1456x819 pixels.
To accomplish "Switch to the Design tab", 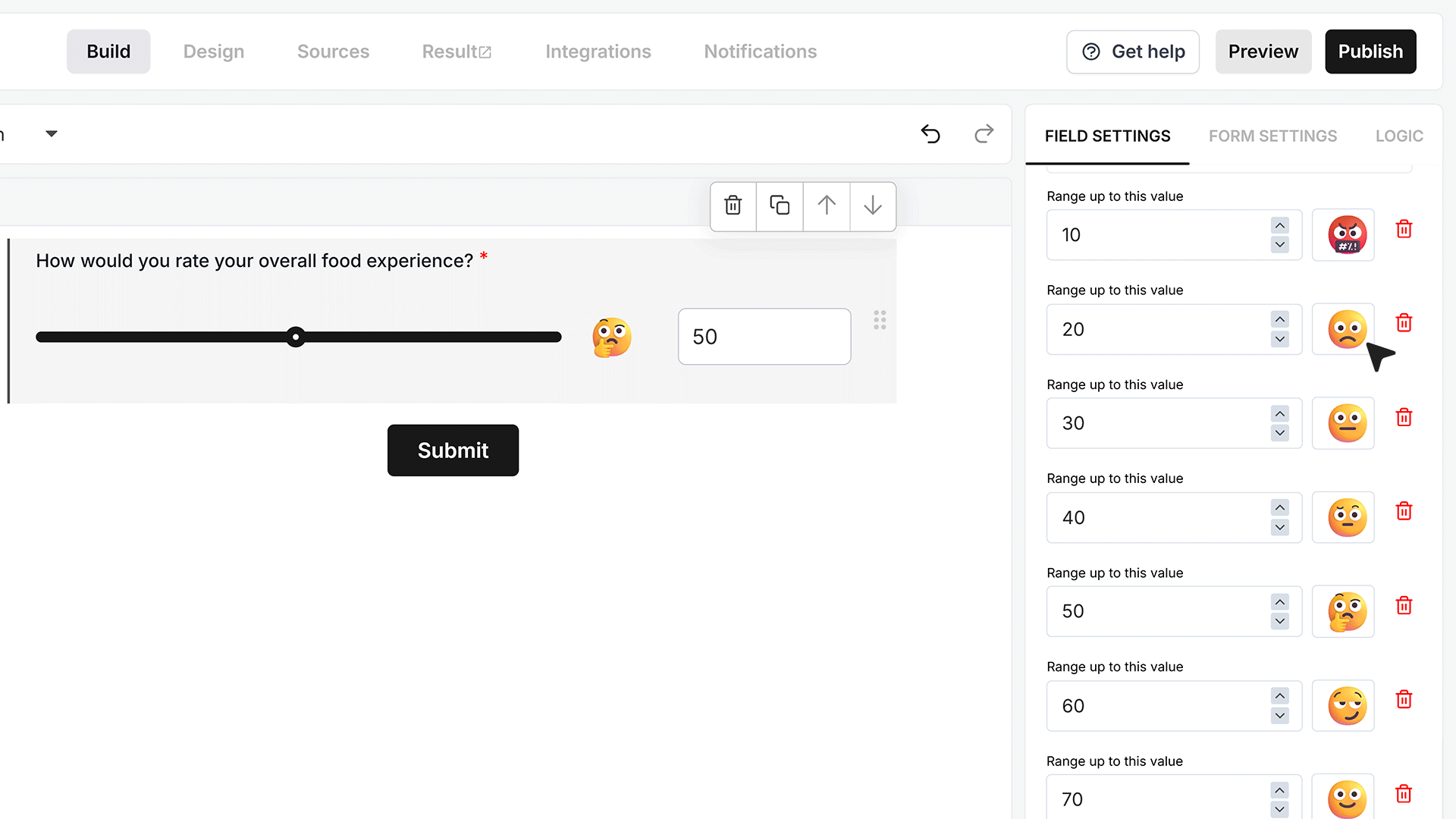I will [x=214, y=52].
